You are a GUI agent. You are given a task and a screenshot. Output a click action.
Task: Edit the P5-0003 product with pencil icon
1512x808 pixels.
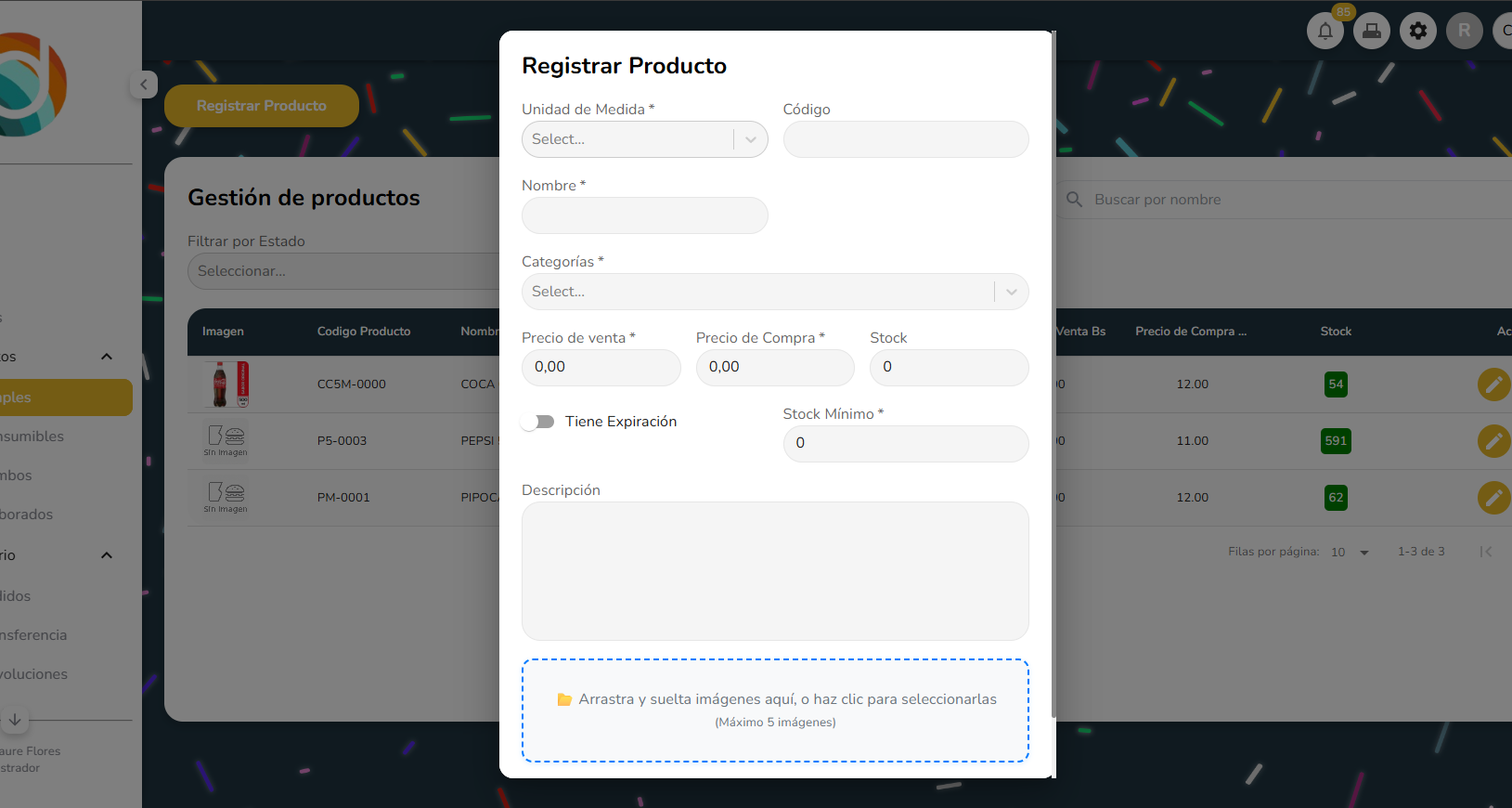tap(1493, 441)
